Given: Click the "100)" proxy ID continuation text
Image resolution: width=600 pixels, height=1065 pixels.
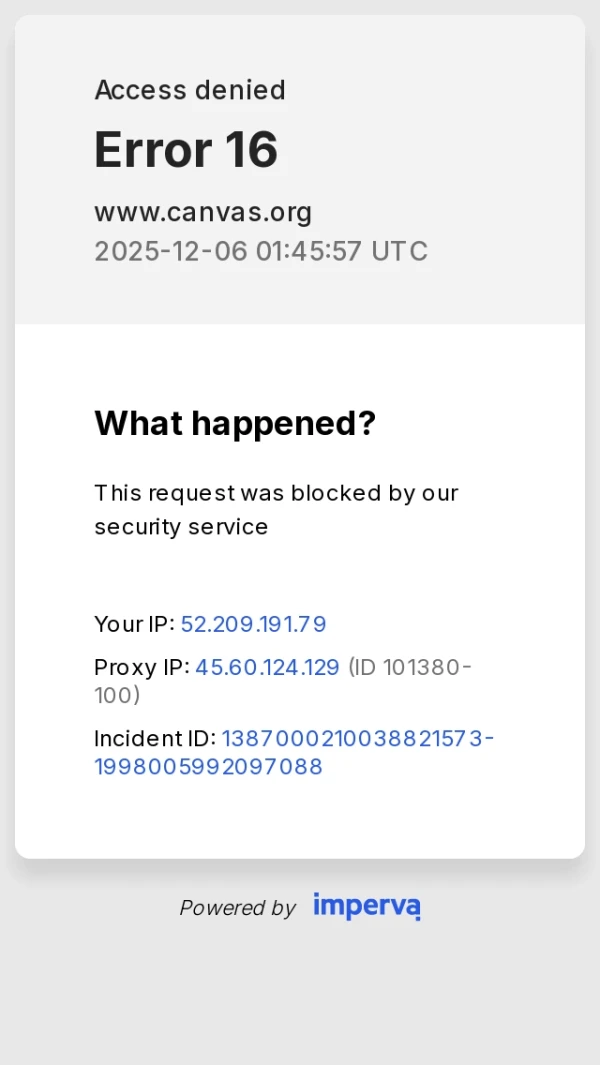Looking at the screenshot, I should [x=117, y=695].
